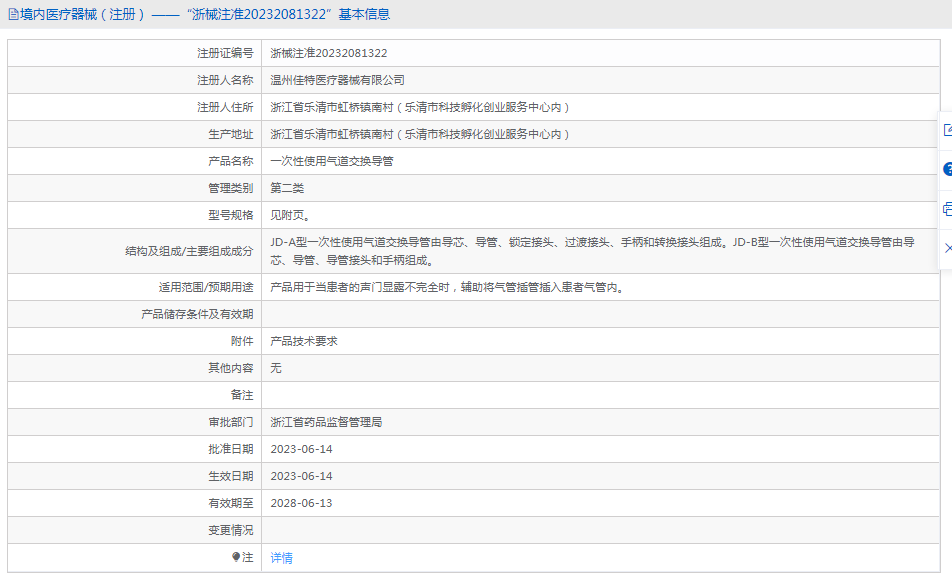Click the document icon beside the page title

pos(13,15)
